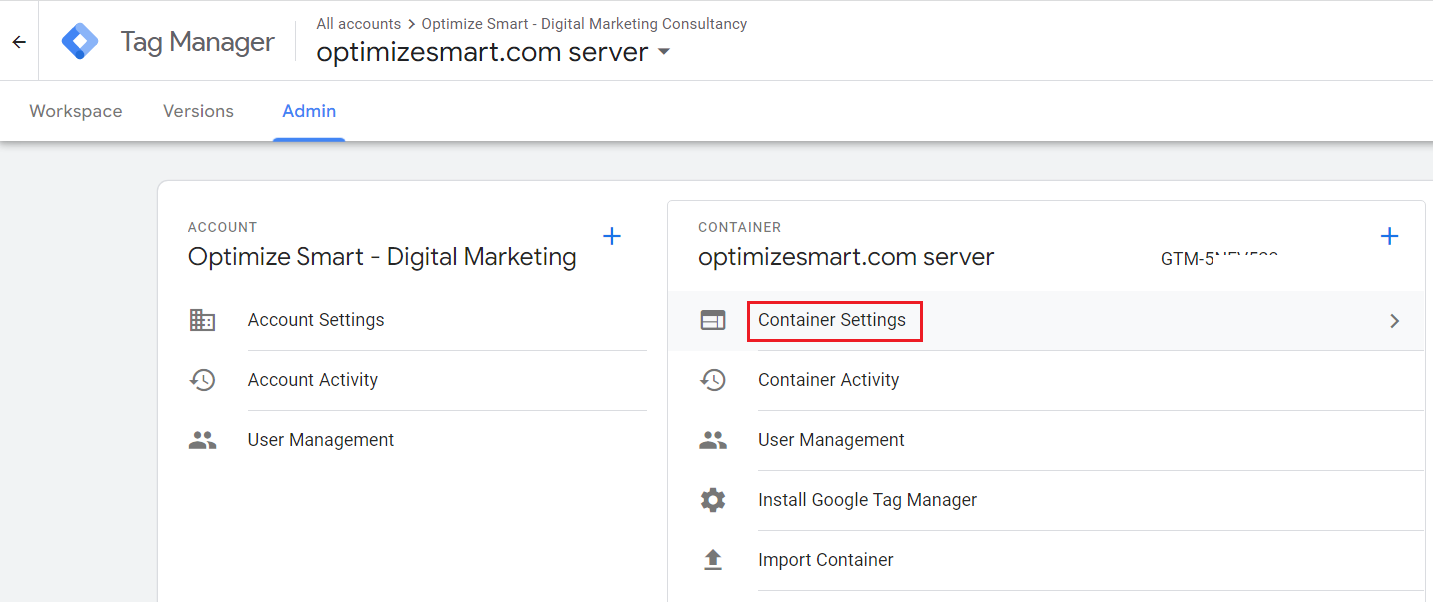Viewport: 1433px width, 602px height.
Task: Open the Versions tab
Action: click(x=198, y=111)
